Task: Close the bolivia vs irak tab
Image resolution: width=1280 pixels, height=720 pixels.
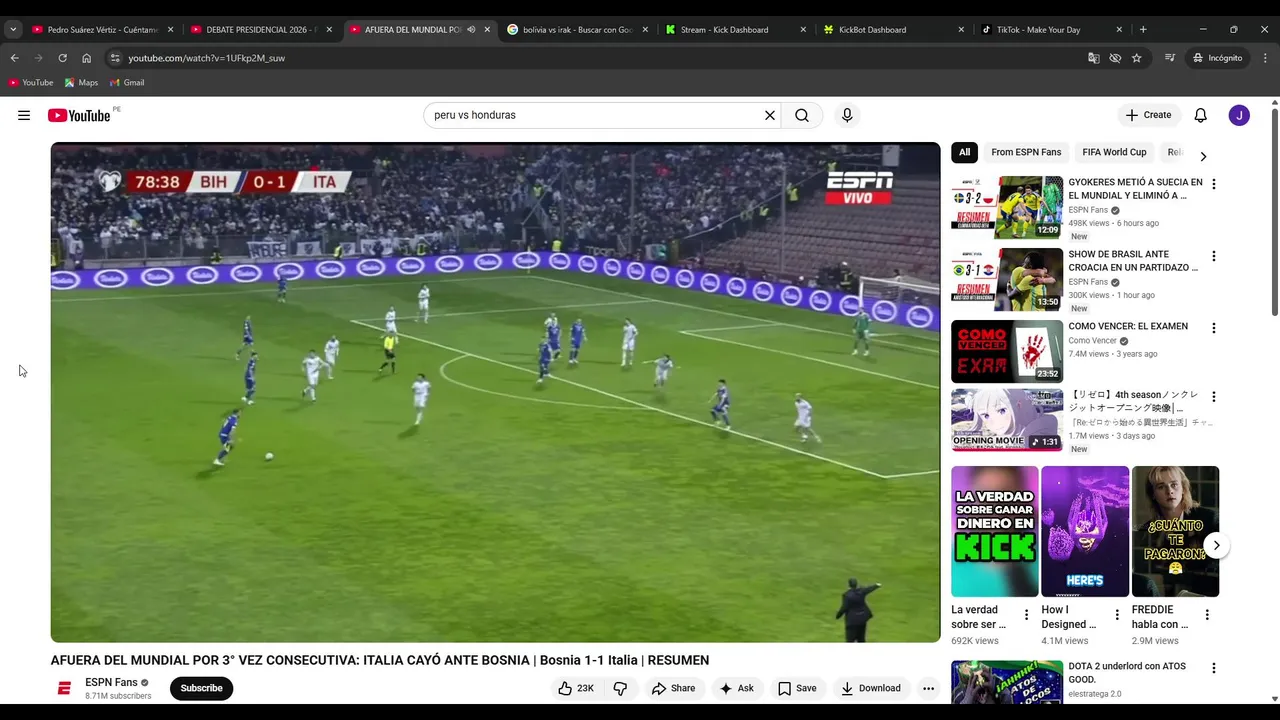Action: [645, 30]
